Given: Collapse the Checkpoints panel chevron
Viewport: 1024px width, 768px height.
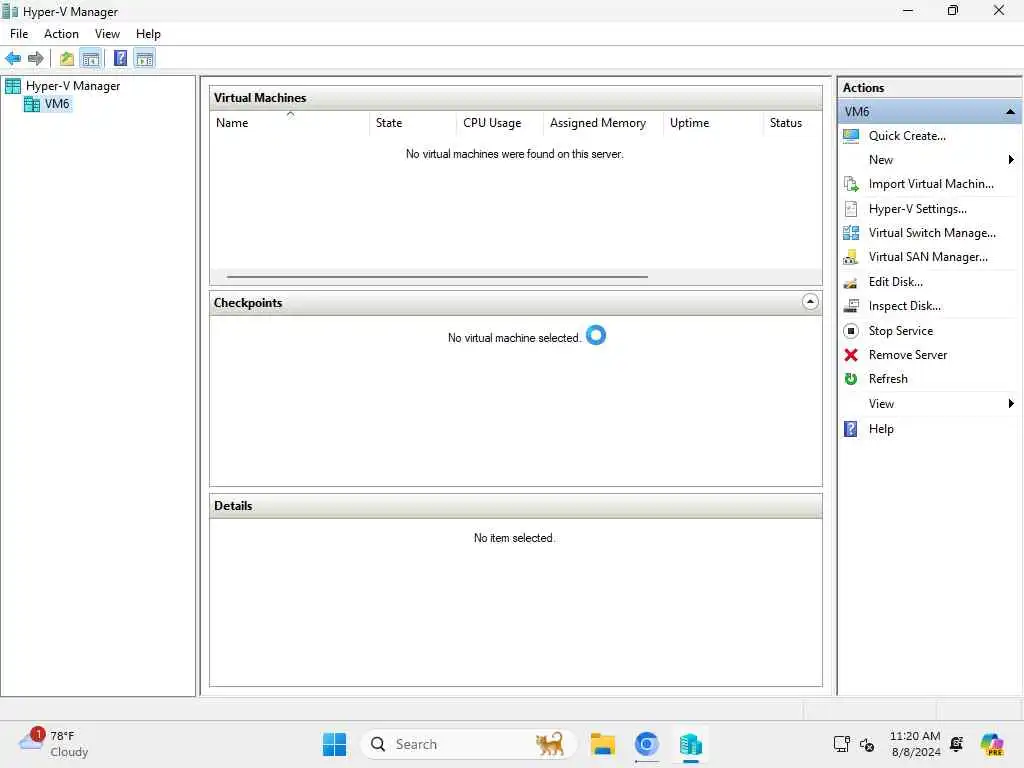Looking at the screenshot, I should [x=810, y=302].
